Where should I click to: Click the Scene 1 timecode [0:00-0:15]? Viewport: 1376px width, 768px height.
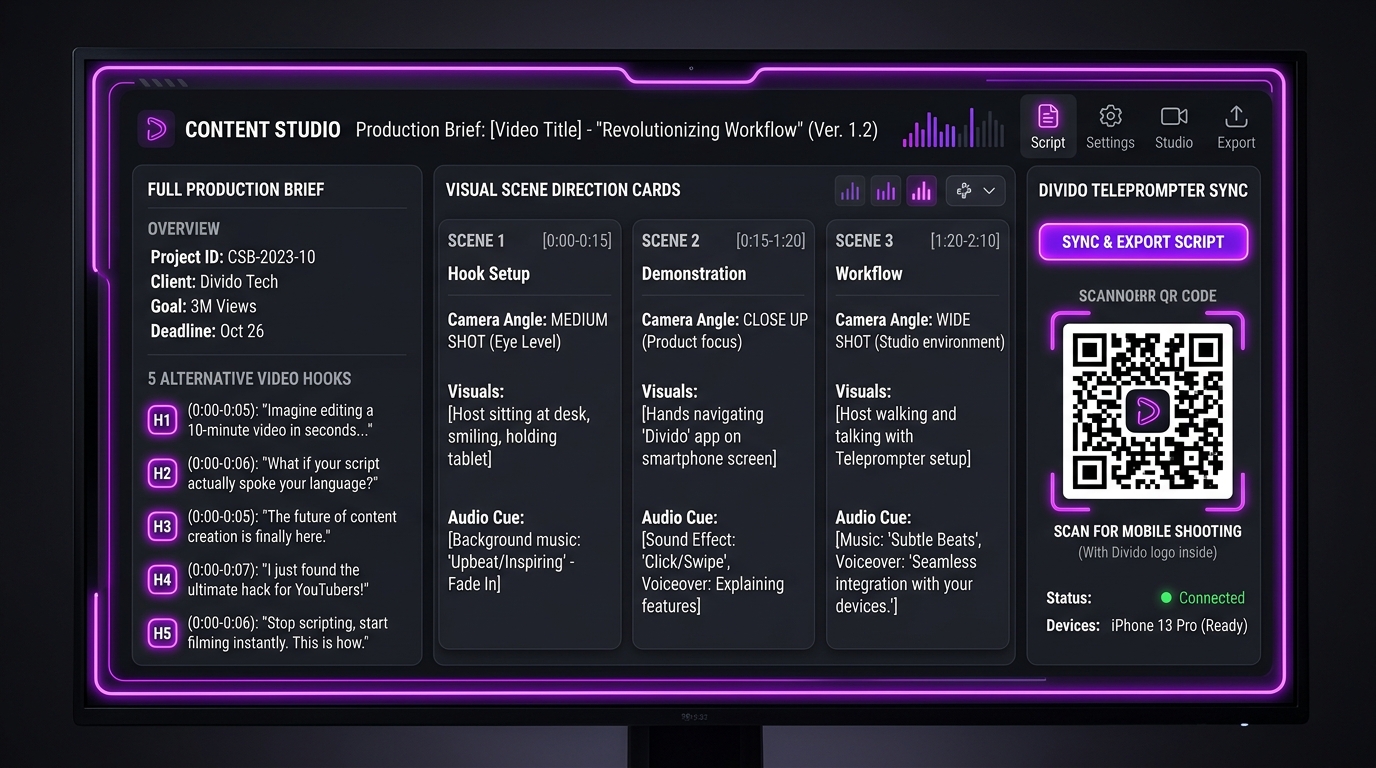[x=577, y=241]
